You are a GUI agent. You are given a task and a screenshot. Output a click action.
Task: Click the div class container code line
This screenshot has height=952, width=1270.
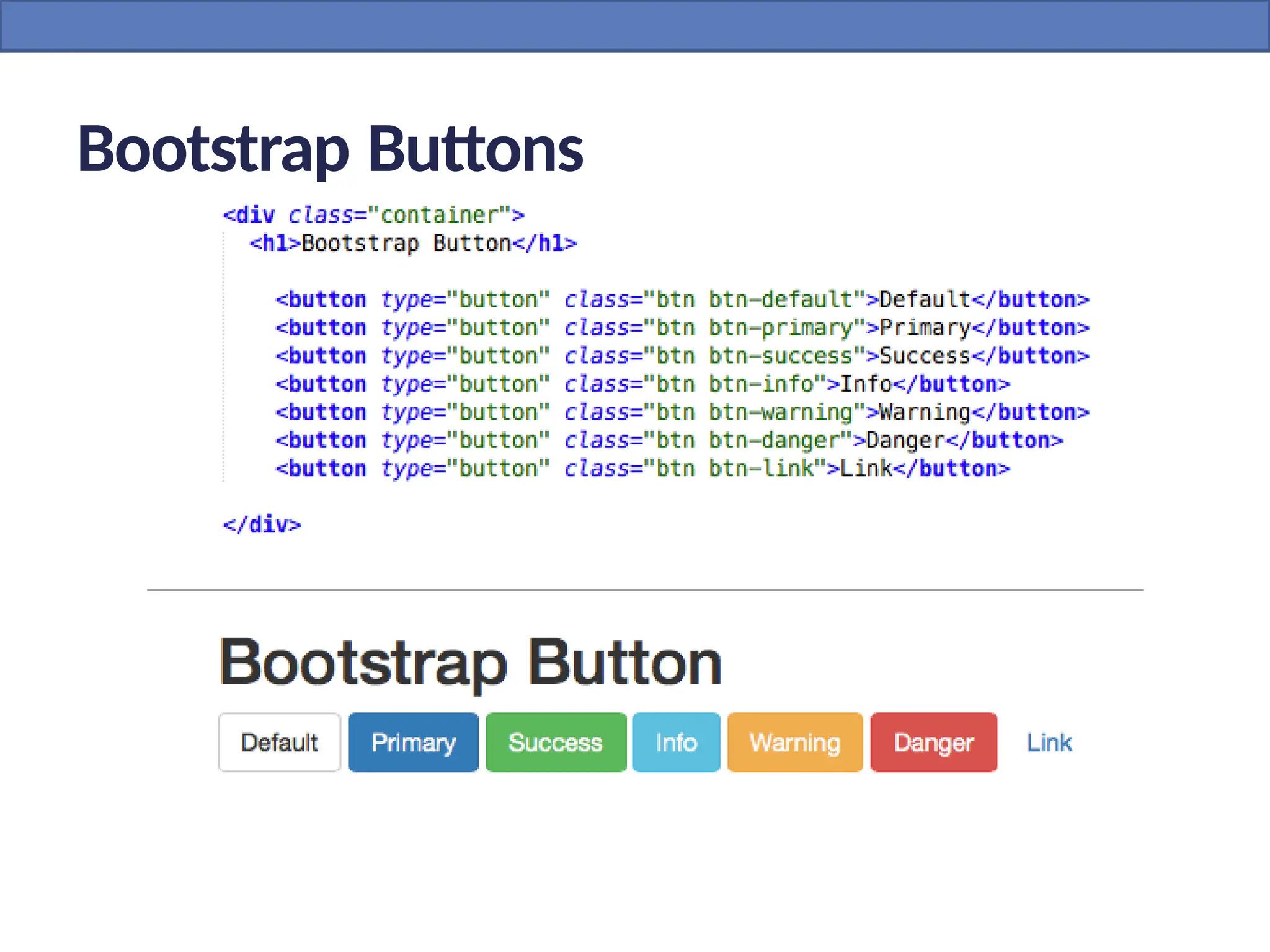coord(373,215)
